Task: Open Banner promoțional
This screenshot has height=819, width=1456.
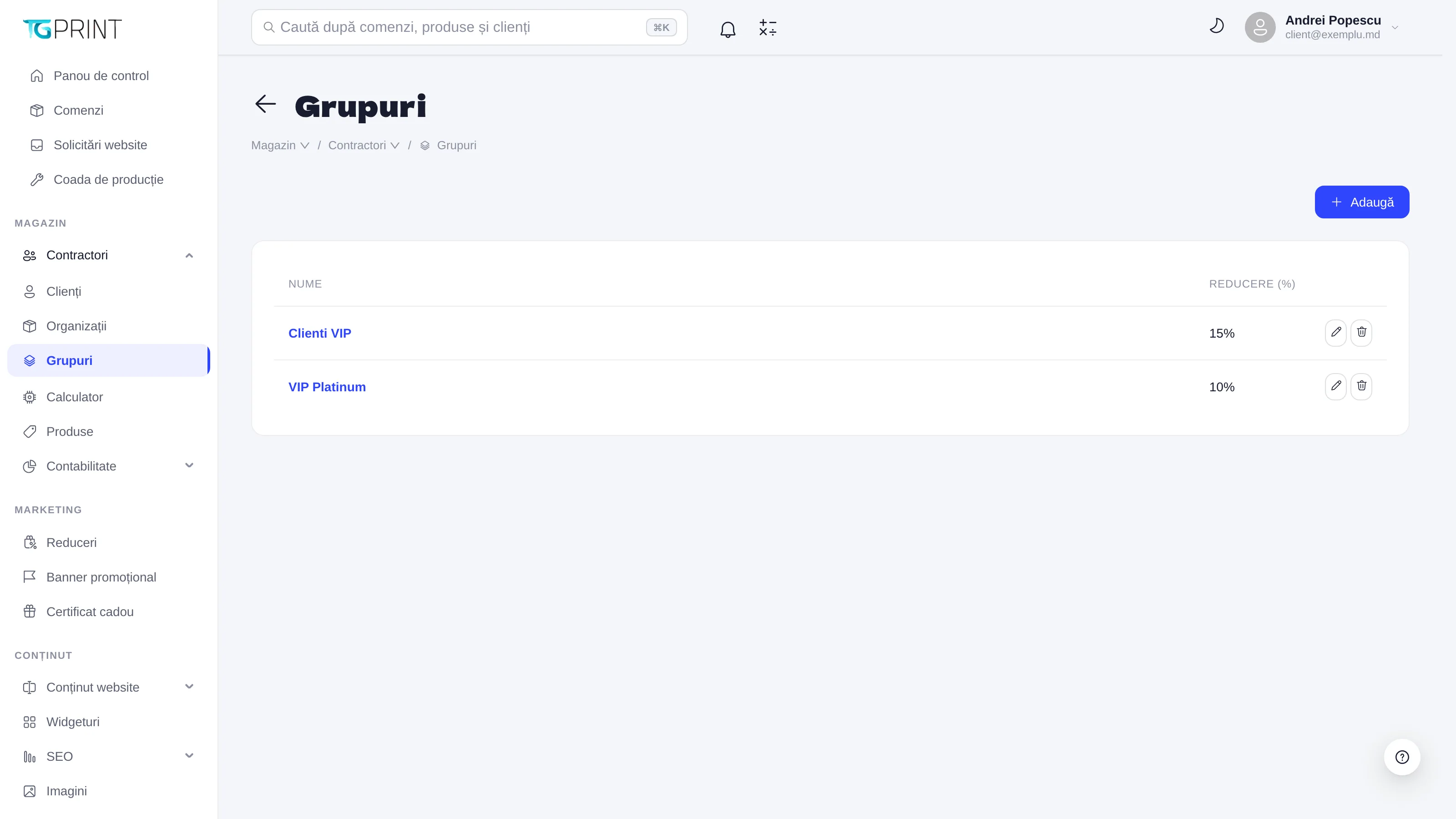Action: pos(109,577)
